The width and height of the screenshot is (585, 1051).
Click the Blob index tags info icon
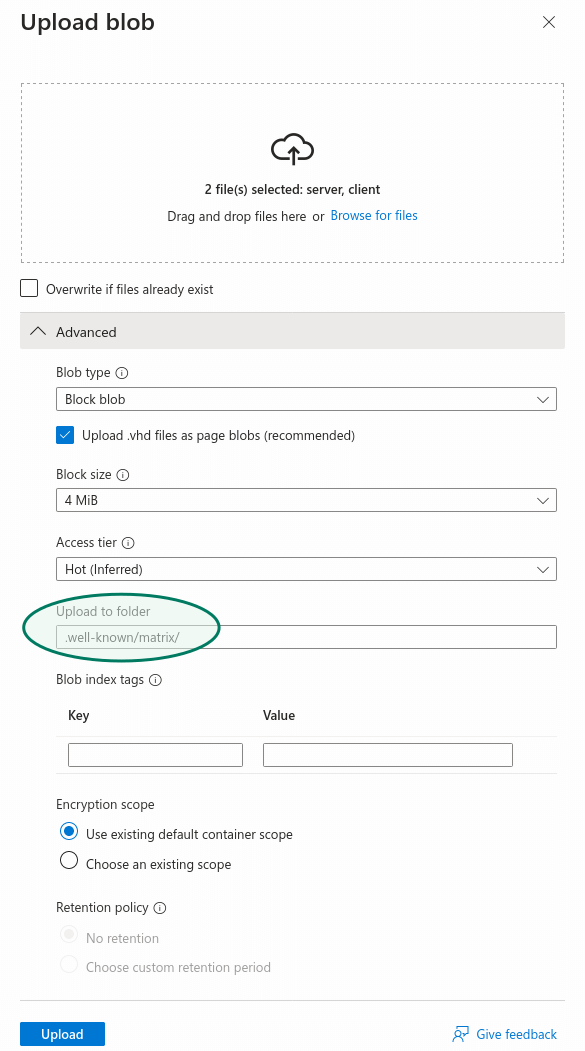[155, 680]
